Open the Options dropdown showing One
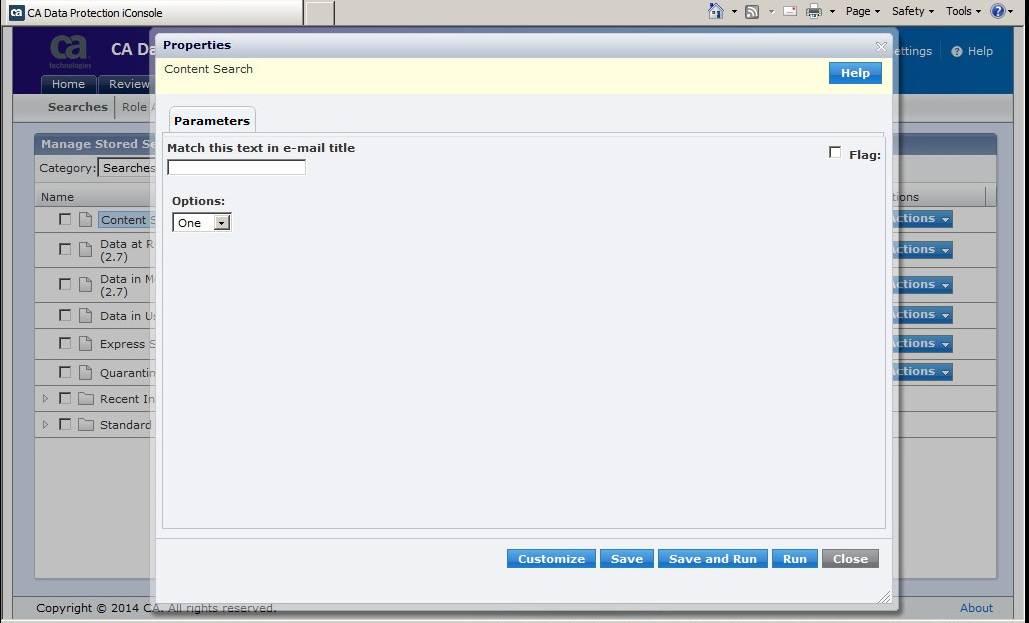The height and width of the screenshot is (623, 1029). point(201,223)
